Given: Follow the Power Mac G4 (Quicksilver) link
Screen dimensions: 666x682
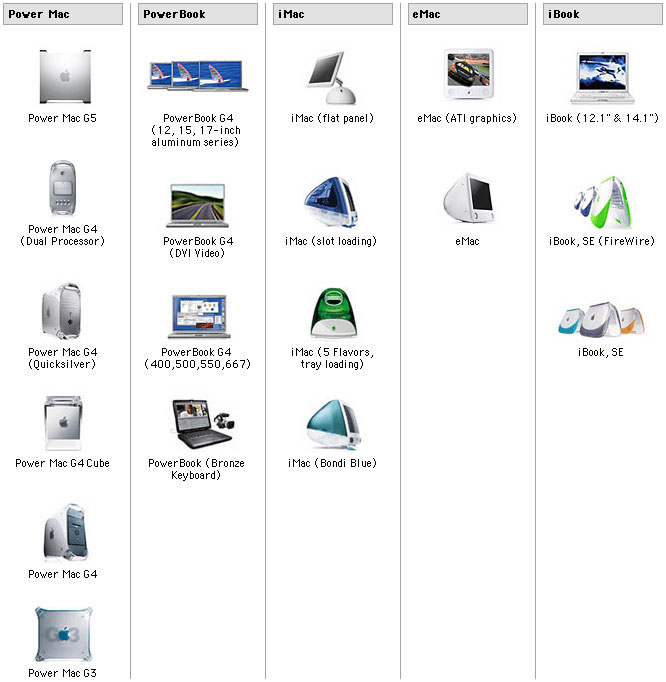Looking at the screenshot, I should pyautogui.click(x=63, y=358).
